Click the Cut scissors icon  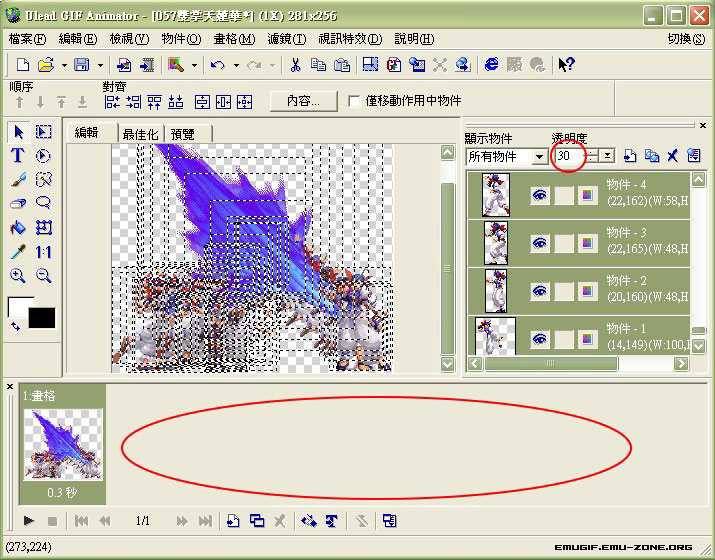point(295,65)
